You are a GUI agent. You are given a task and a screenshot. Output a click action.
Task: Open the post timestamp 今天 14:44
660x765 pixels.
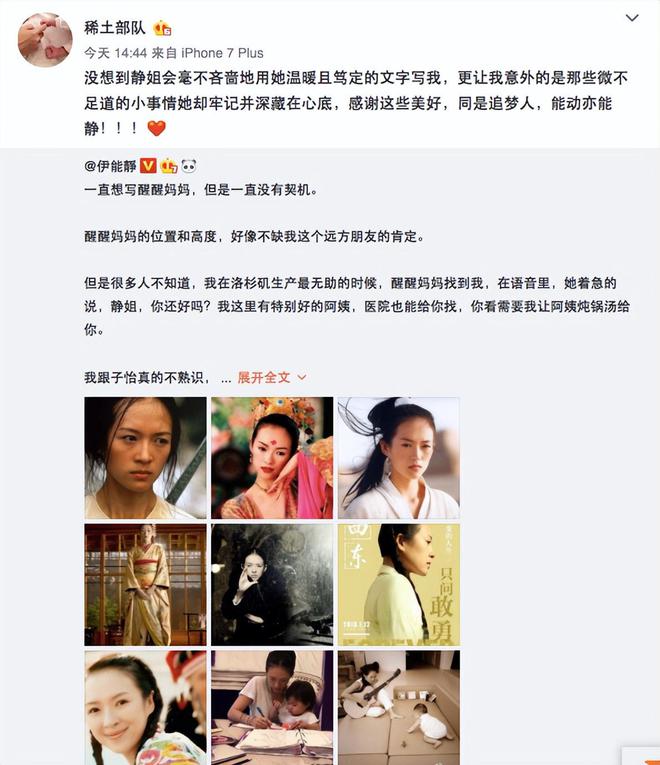click(116, 53)
